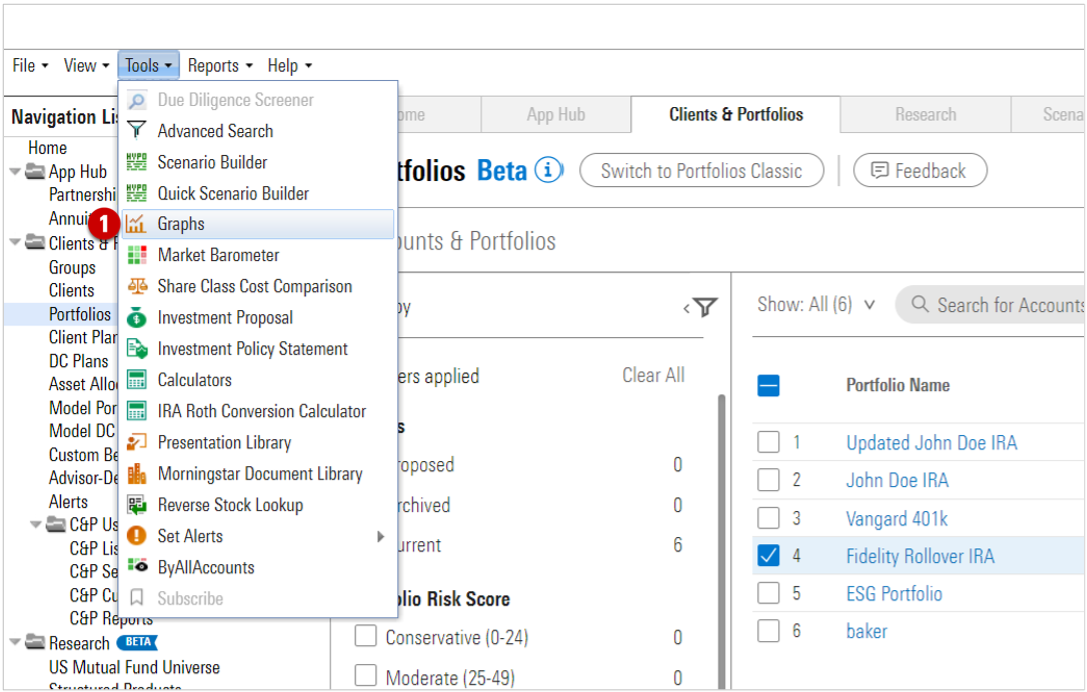Enable the Conservative (0-24) risk filter
This screenshot has width=1087, height=692.
pyautogui.click(x=365, y=636)
